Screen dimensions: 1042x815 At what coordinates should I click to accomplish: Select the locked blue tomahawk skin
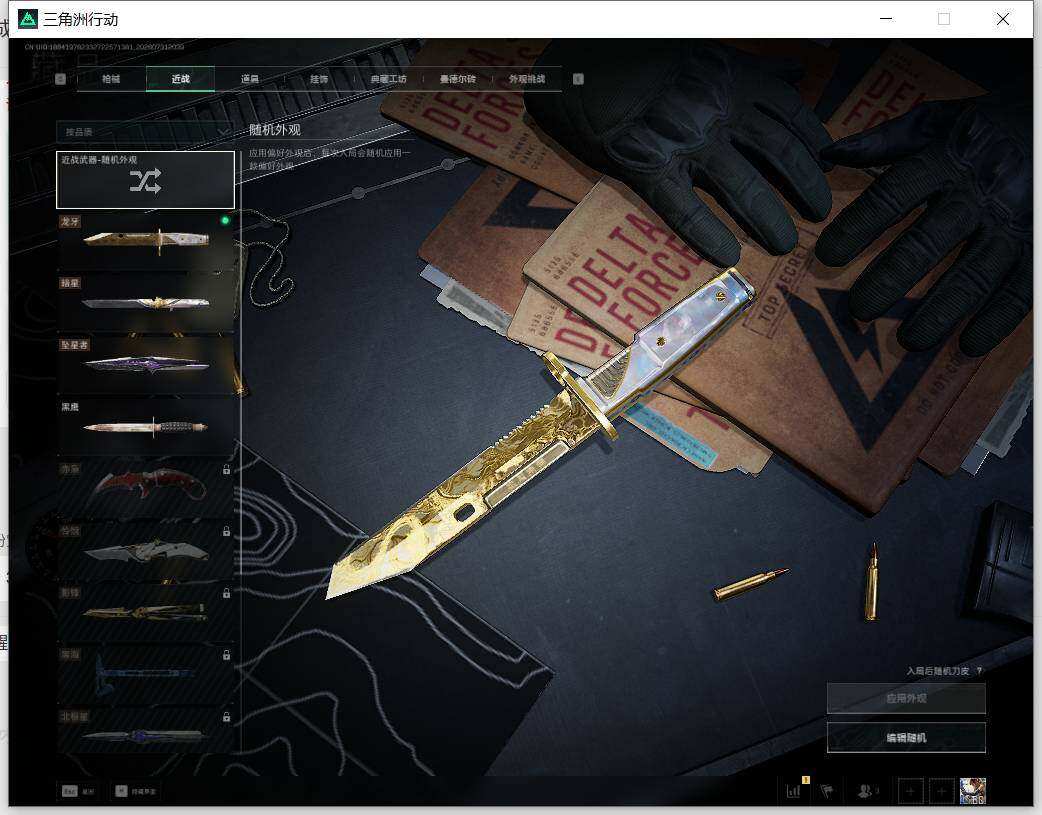[146, 674]
